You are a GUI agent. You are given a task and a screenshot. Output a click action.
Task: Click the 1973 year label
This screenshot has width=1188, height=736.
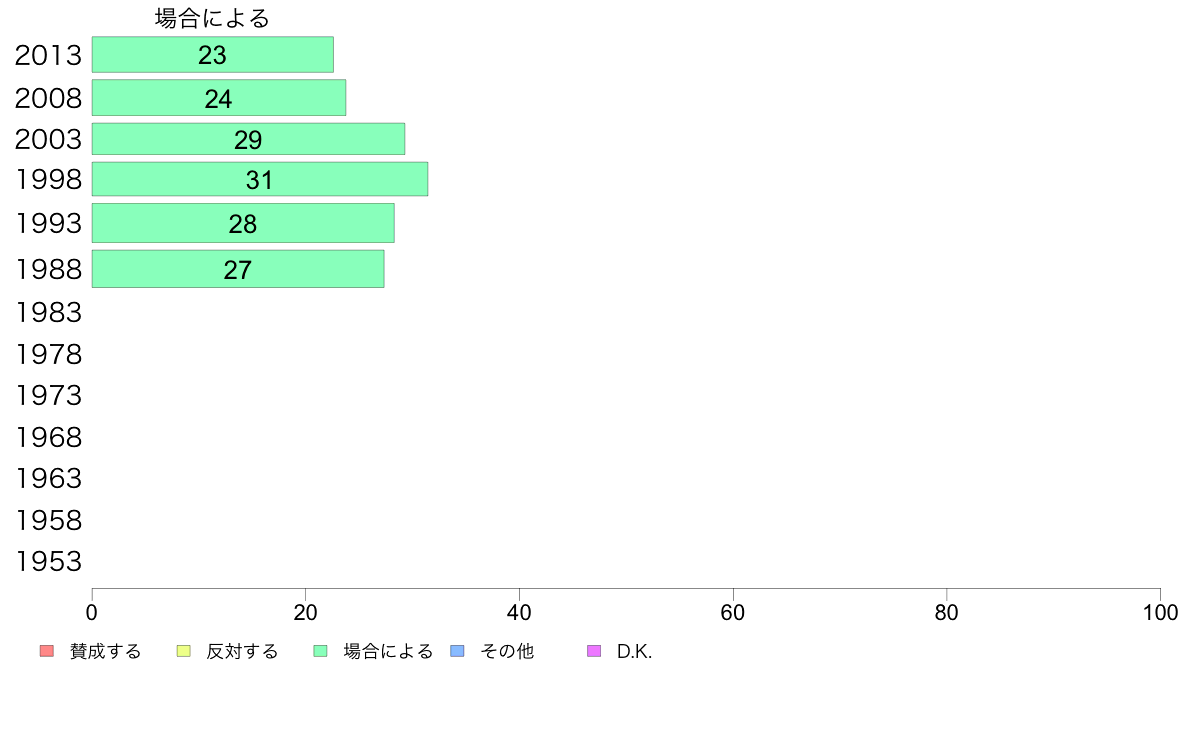click(48, 396)
